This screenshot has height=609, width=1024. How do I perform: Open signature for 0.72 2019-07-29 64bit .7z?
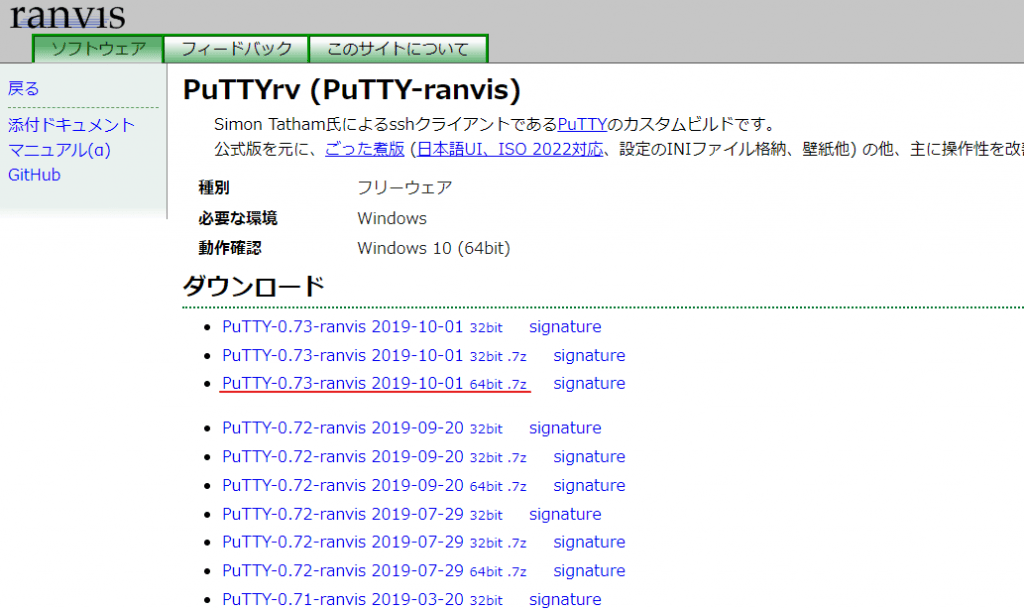coord(589,570)
